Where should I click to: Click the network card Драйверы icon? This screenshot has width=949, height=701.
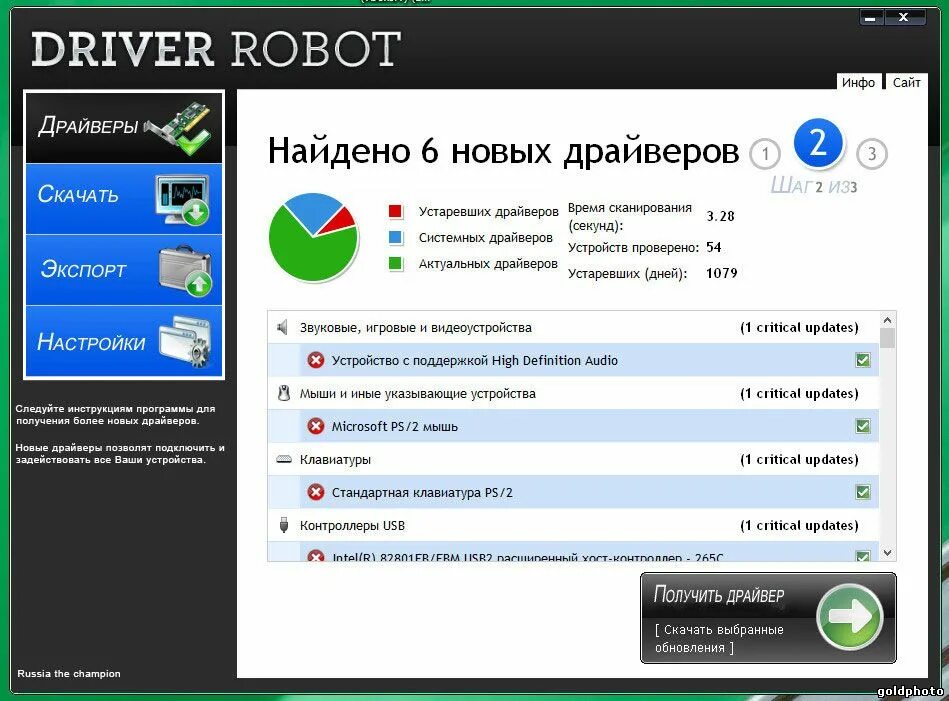(180, 128)
